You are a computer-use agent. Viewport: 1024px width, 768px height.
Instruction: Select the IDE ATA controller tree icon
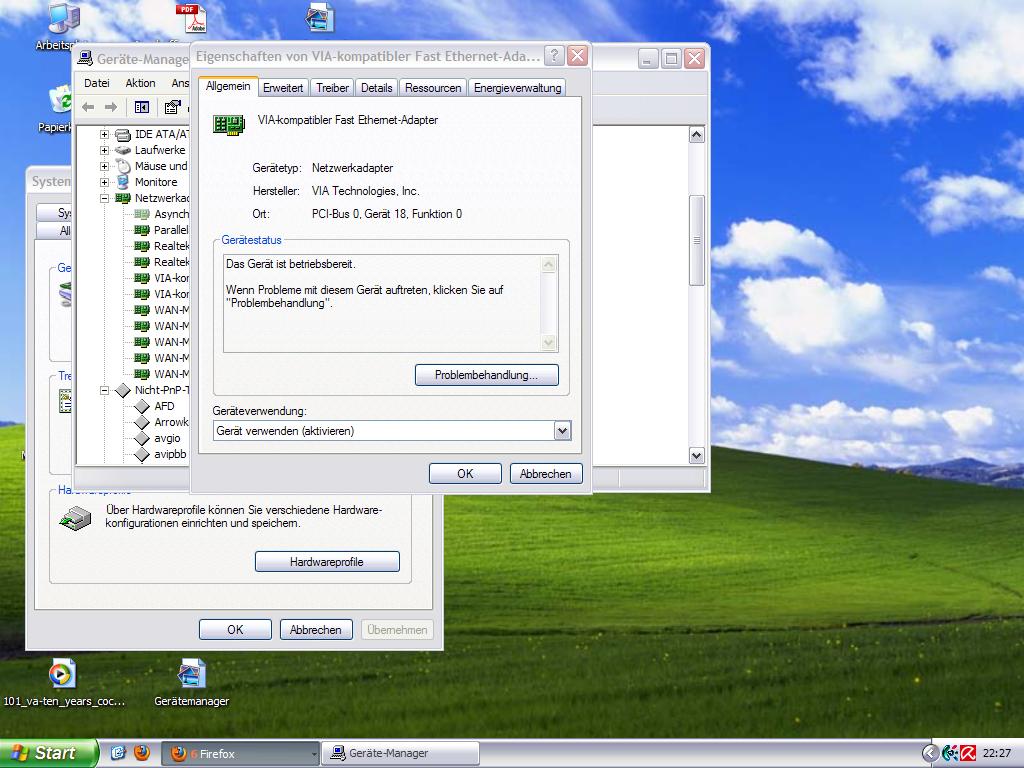[123, 135]
